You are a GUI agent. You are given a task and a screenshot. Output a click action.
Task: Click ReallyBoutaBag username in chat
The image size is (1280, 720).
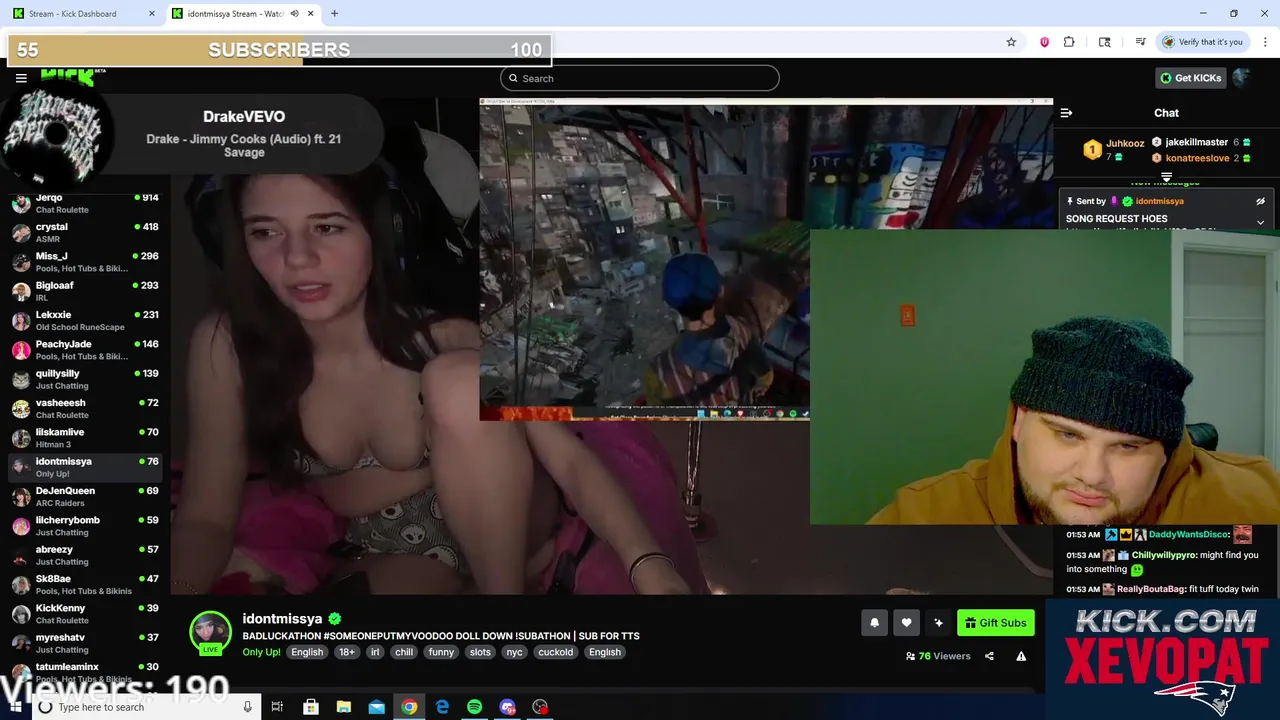[1151, 590]
